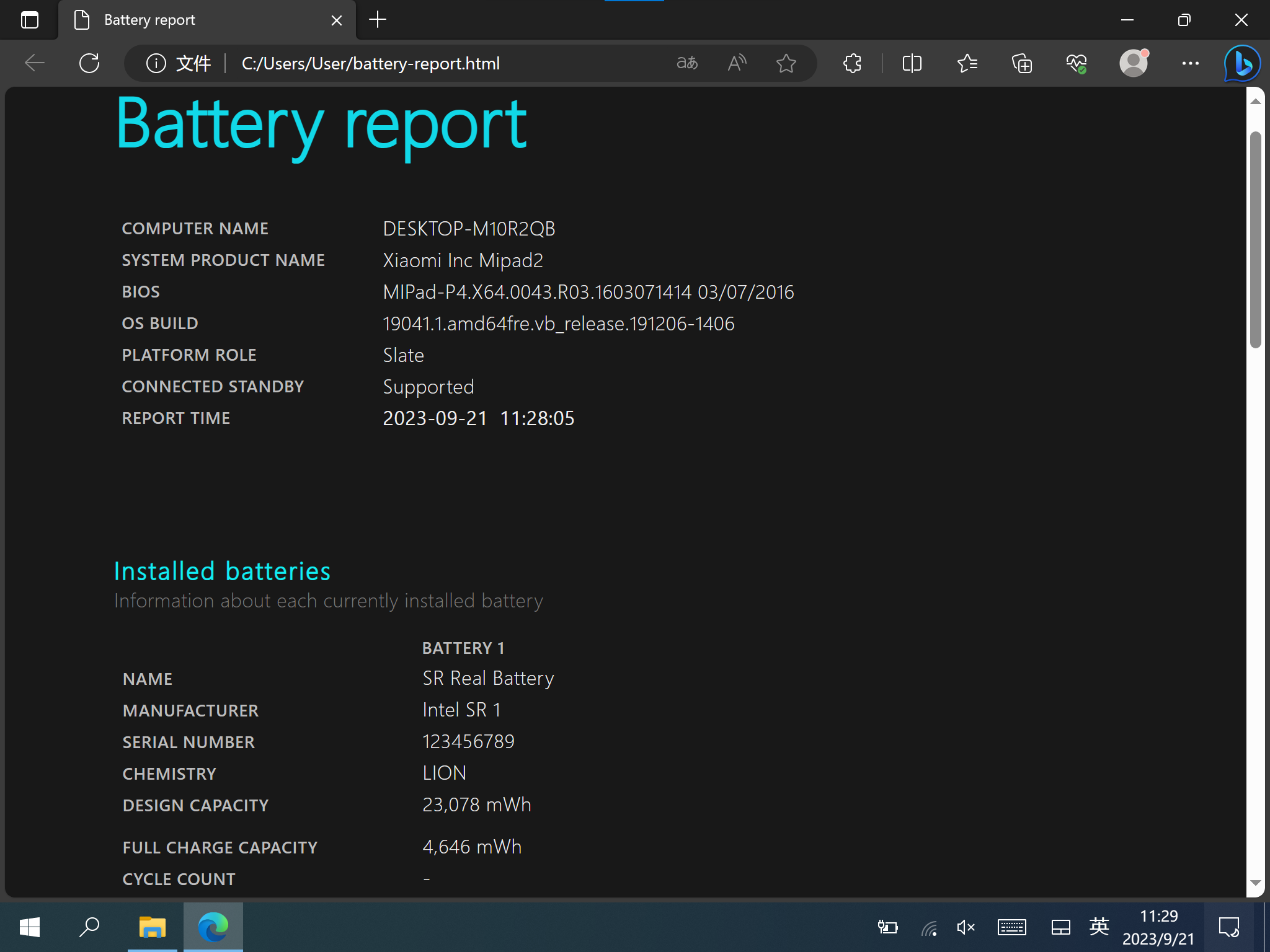Open the taskbar clock 11:29
Image resolution: width=1270 pixels, height=952 pixels.
[x=1158, y=927]
